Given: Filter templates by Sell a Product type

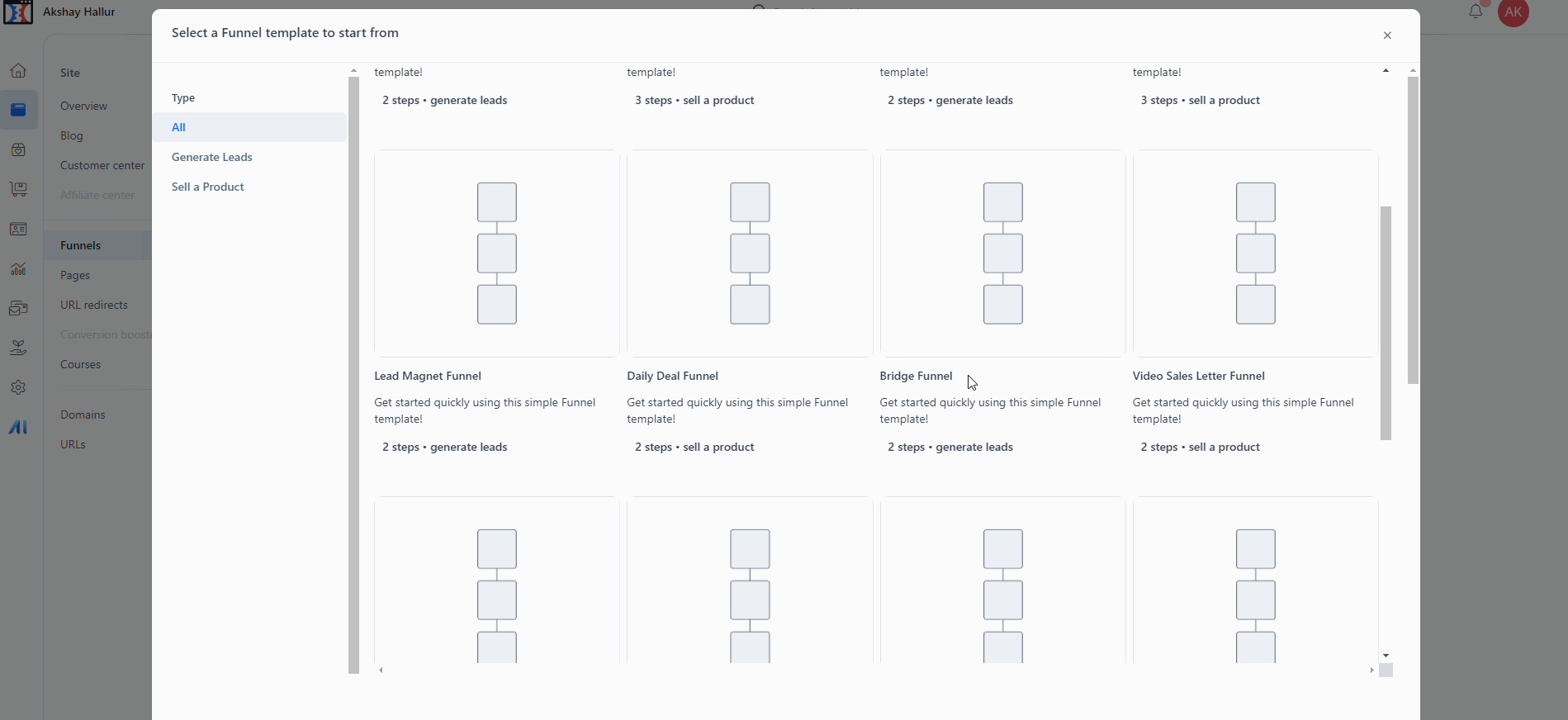Looking at the screenshot, I should [x=208, y=187].
